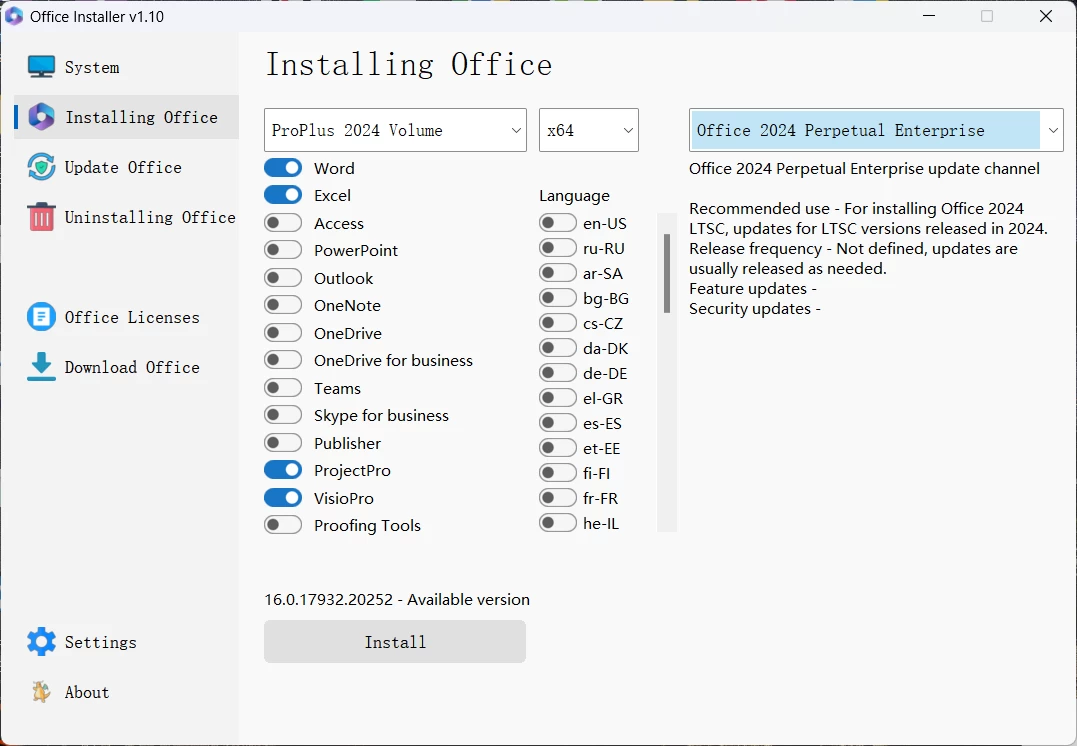The width and height of the screenshot is (1077, 746).
Task: Click the Settings gear icon
Action: click(x=41, y=642)
